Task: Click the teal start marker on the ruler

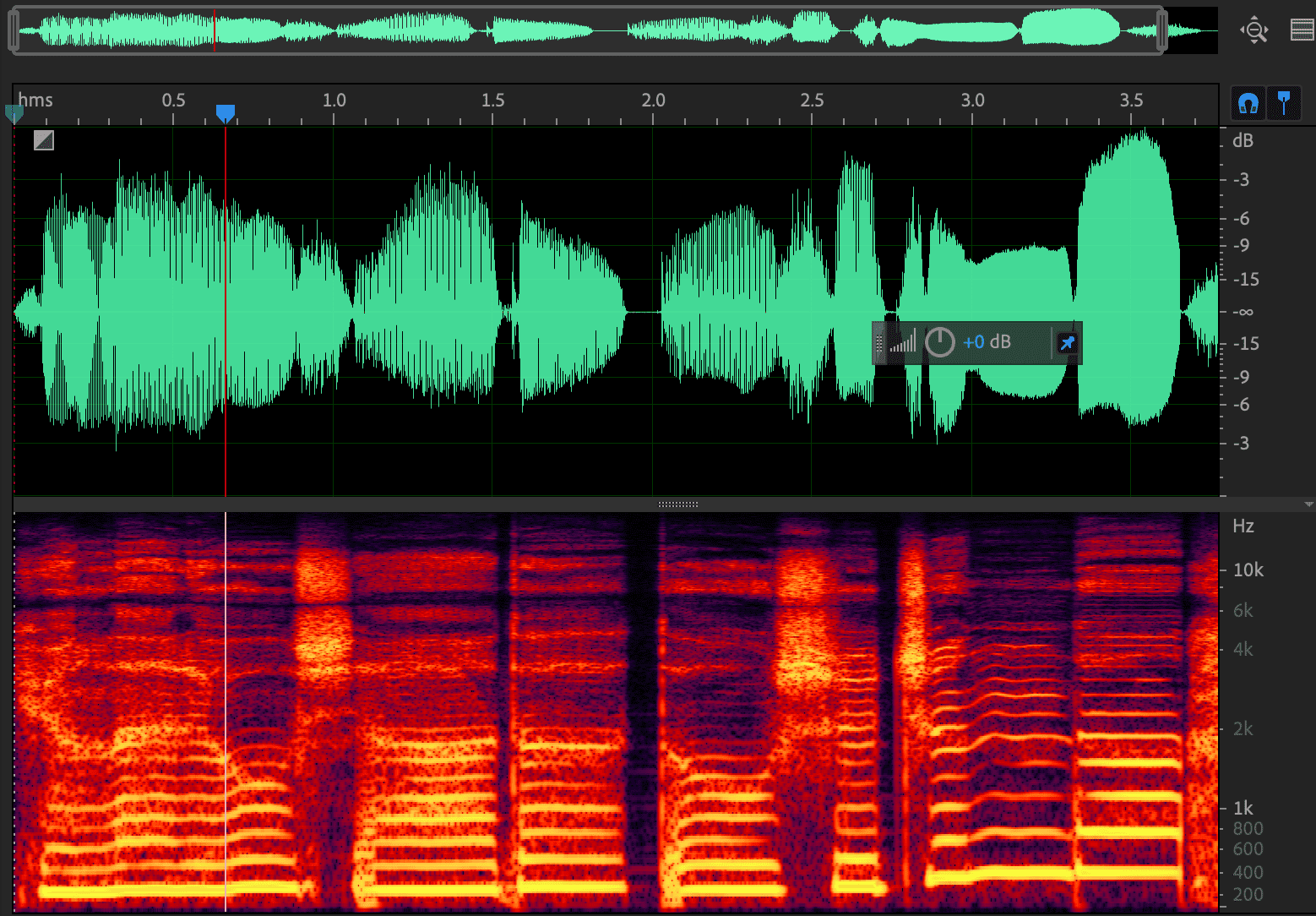Action: coord(14,113)
